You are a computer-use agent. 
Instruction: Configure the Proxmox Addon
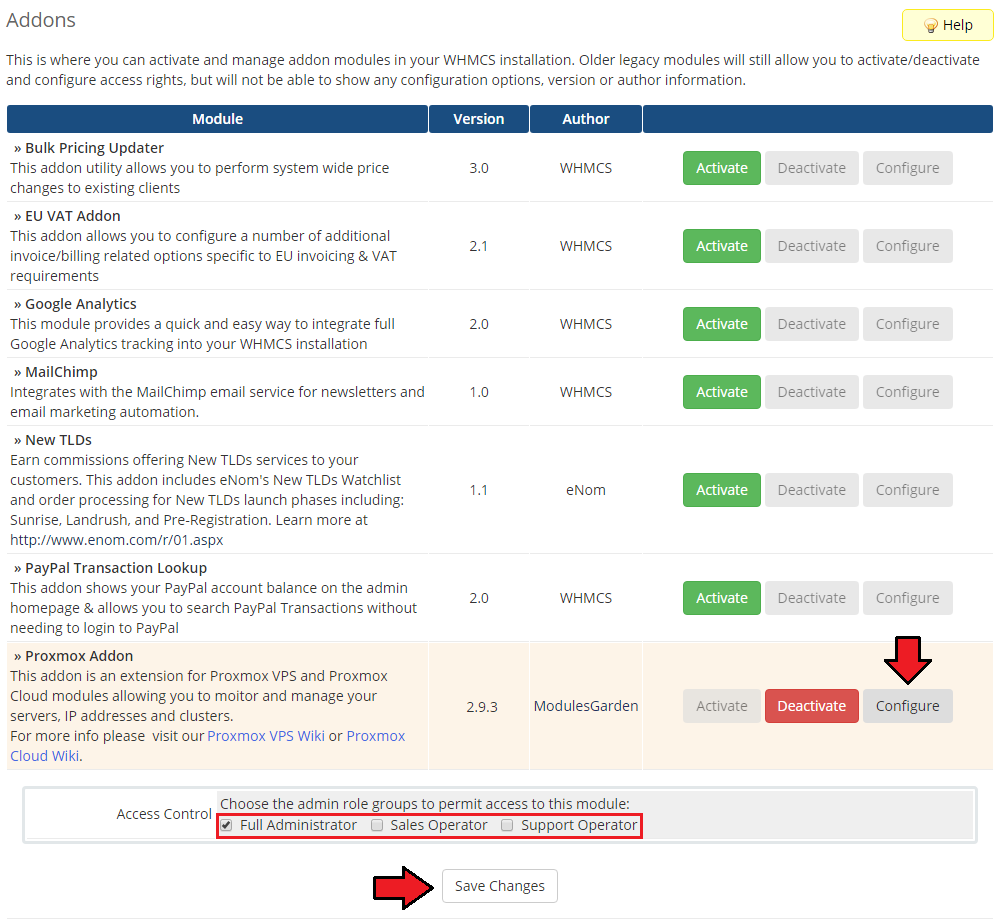coord(907,706)
